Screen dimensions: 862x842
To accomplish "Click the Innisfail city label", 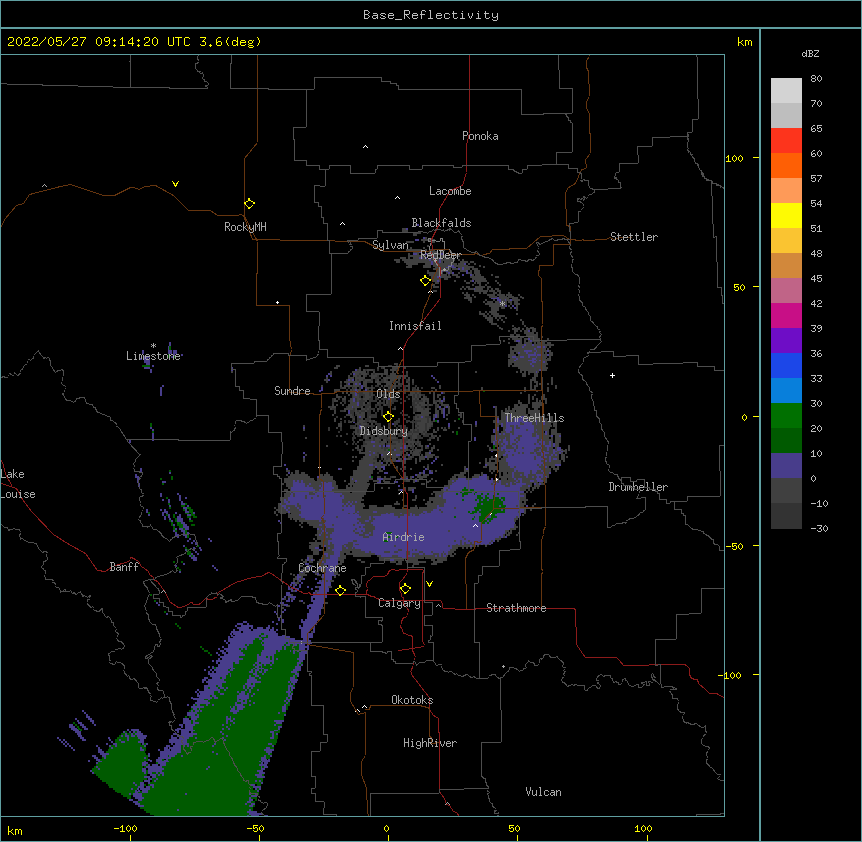I will (415, 326).
